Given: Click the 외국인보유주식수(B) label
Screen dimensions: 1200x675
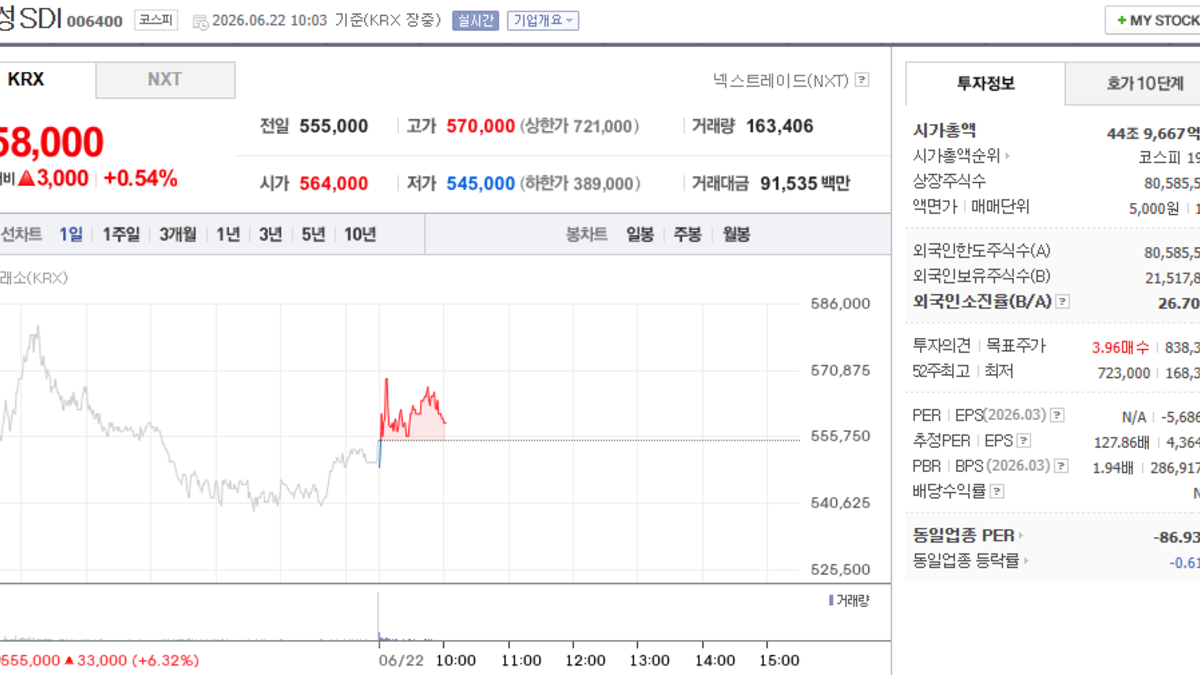Looking at the screenshot, I should (x=982, y=276).
